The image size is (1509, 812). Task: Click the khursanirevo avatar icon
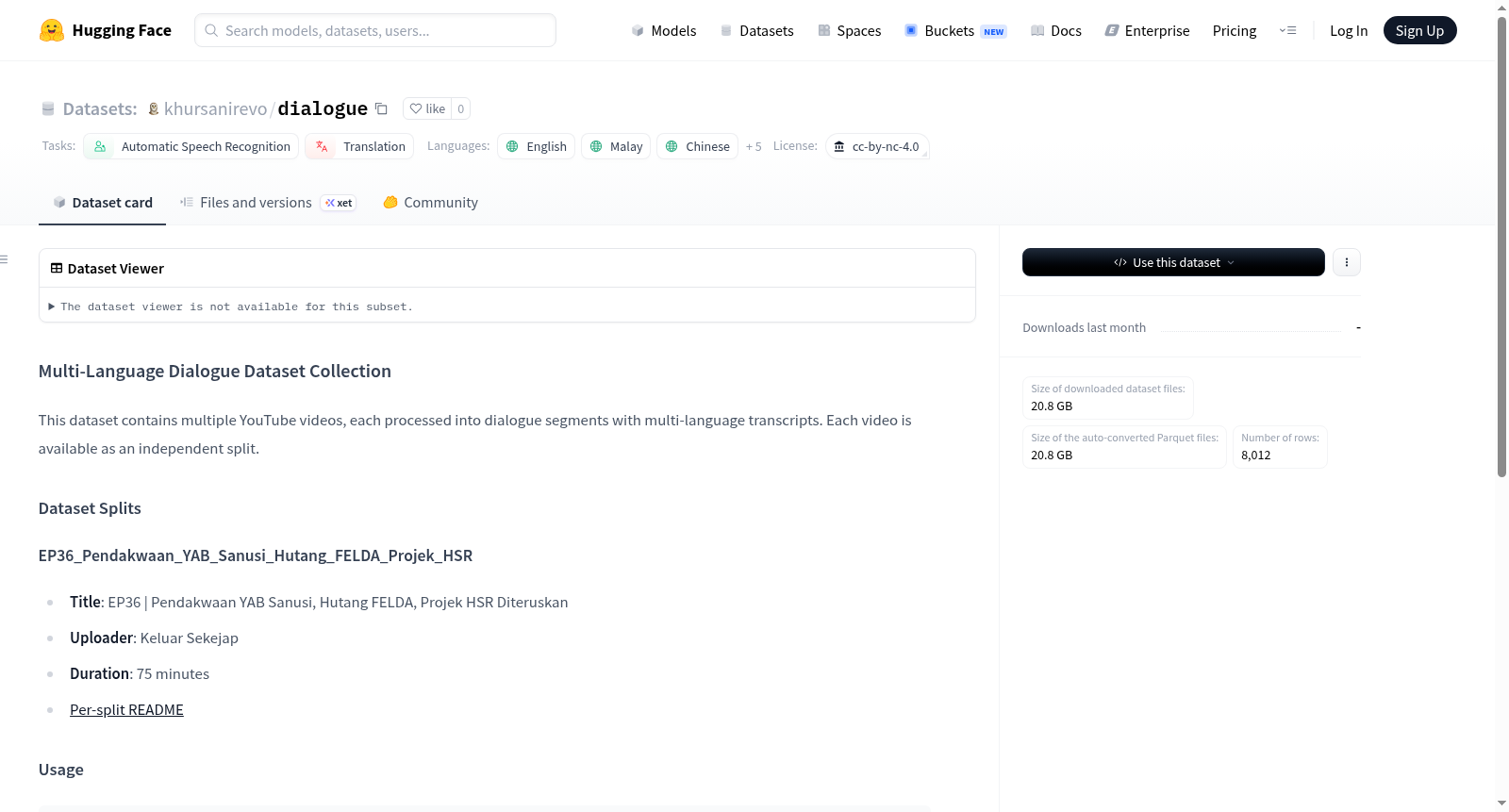pos(154,108)
